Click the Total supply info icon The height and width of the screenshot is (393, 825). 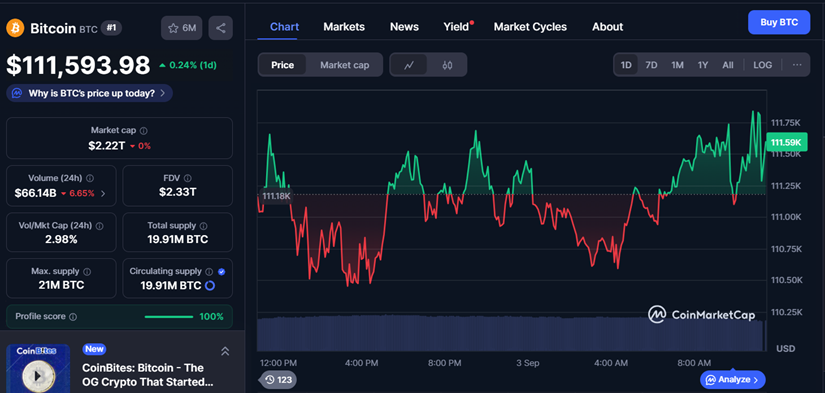(204, 226)
